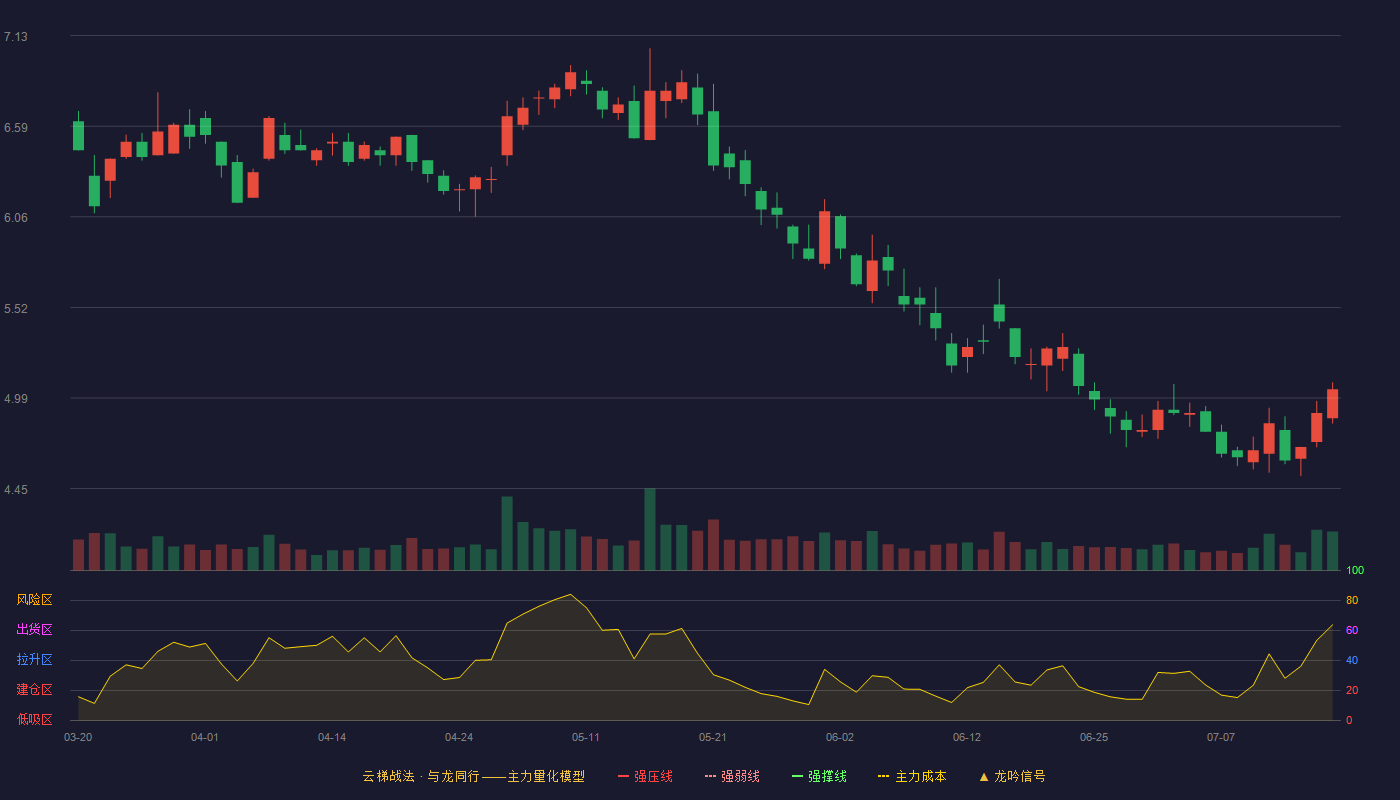Click the red 强压线 legend line icon
The height and width of the screenshot is (800, 1400).
point(624,776)
